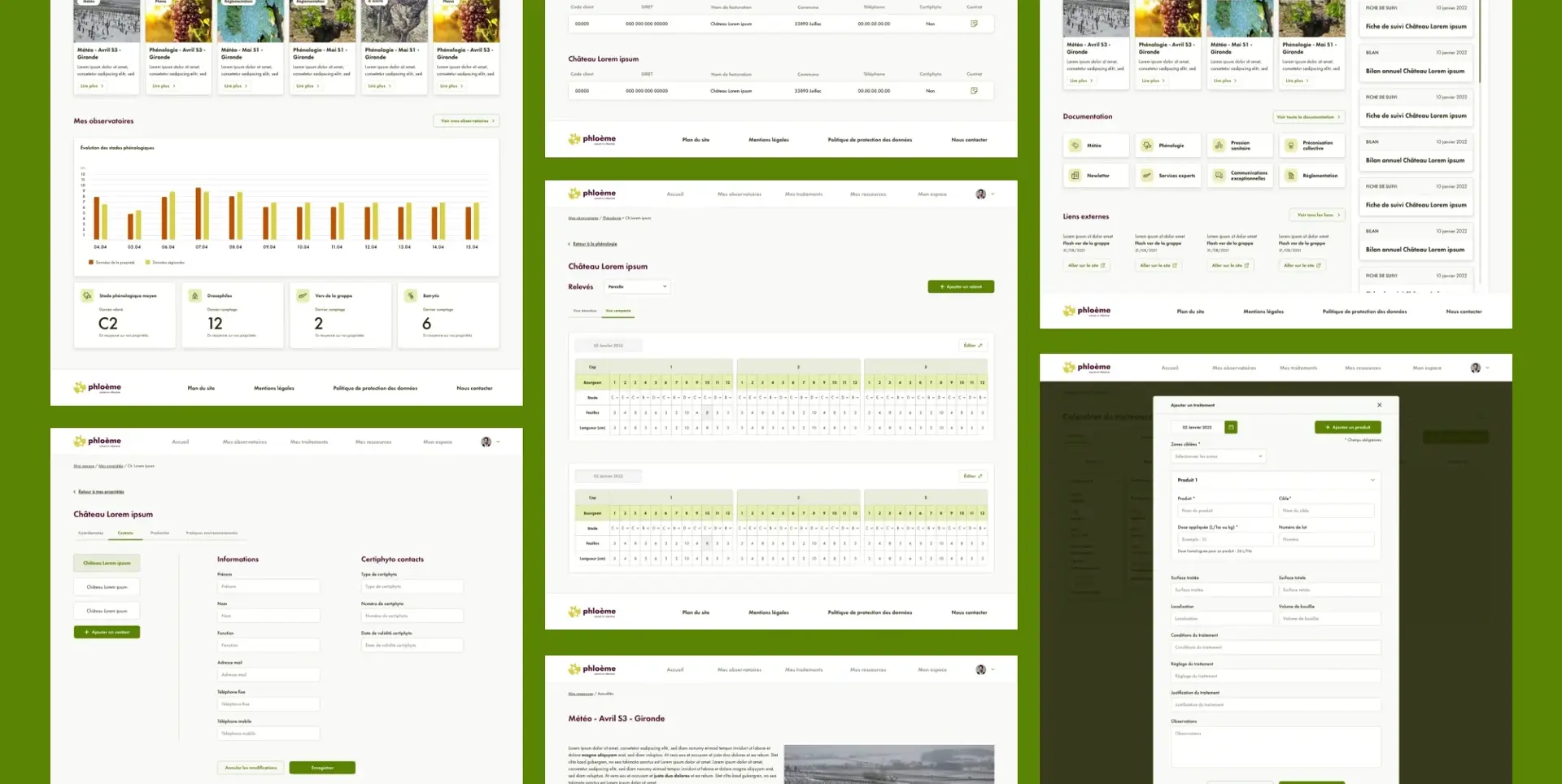The height and width of the screenshot is (784, 1562).
Task: Open Mes ressources in the relevés screen menu
Action: 868,194
